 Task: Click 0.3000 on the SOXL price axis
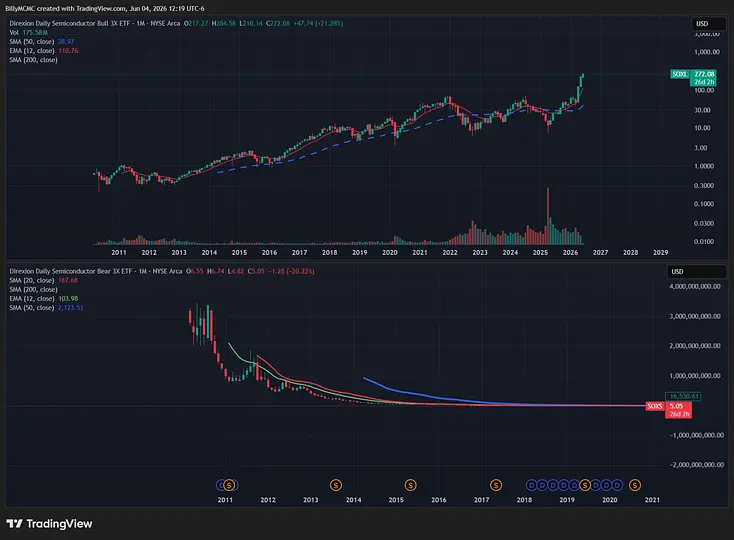(x=704, y=186)
